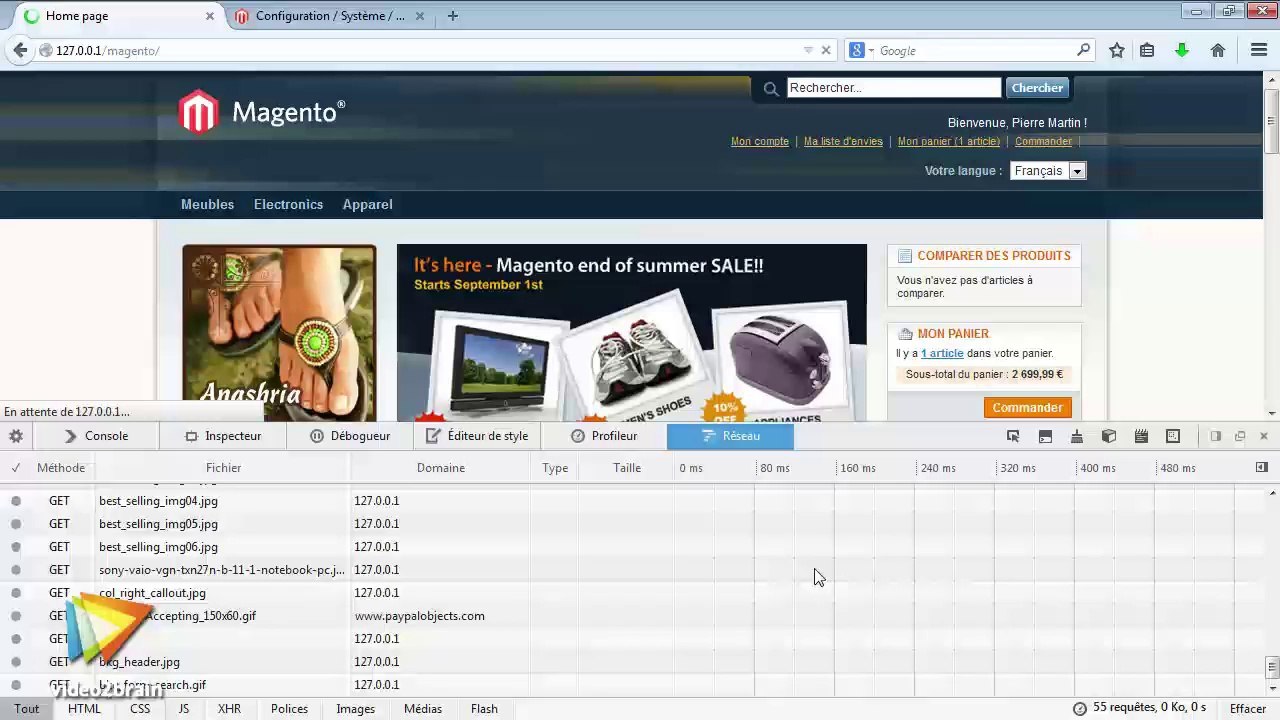The image size is (1280, 720).
Task: Click in the Rechercher search field
Action: [x=894, y=88]
